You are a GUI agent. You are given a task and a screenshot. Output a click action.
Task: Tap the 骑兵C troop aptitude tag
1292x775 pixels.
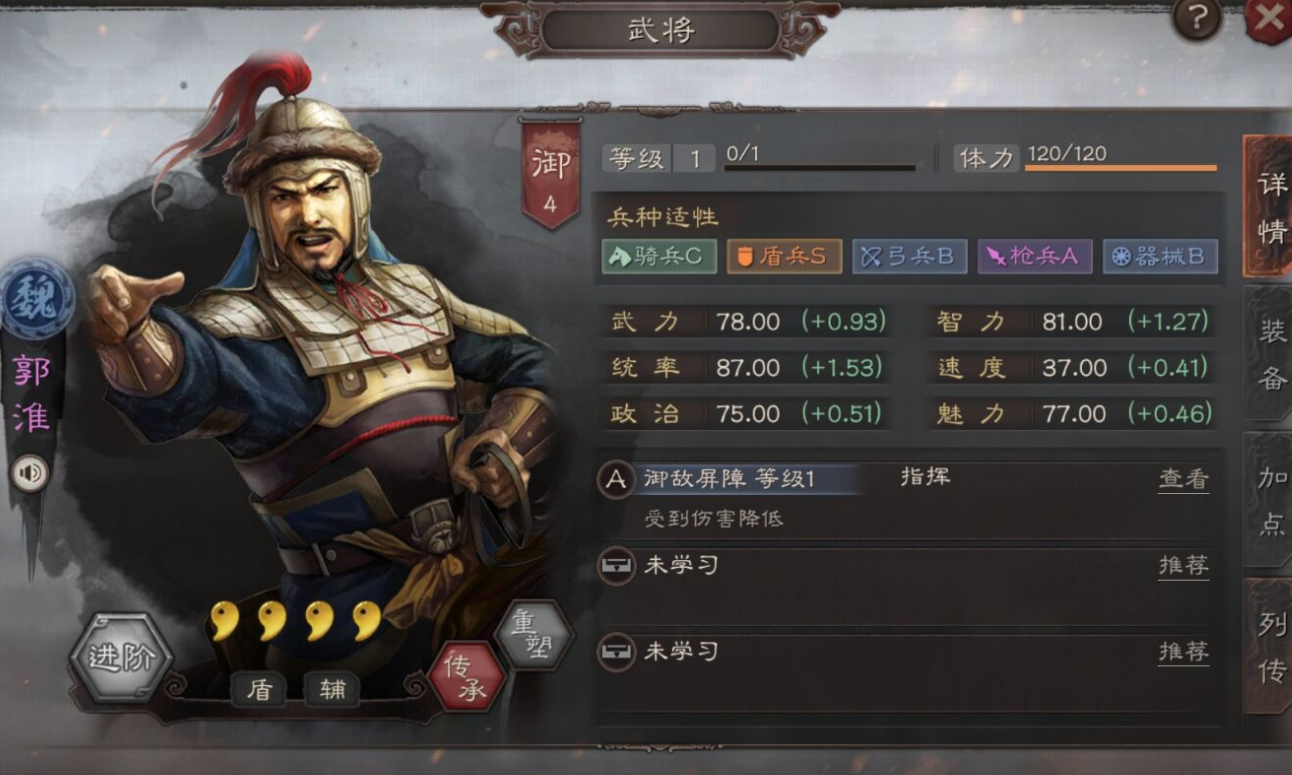coord(659,256)
